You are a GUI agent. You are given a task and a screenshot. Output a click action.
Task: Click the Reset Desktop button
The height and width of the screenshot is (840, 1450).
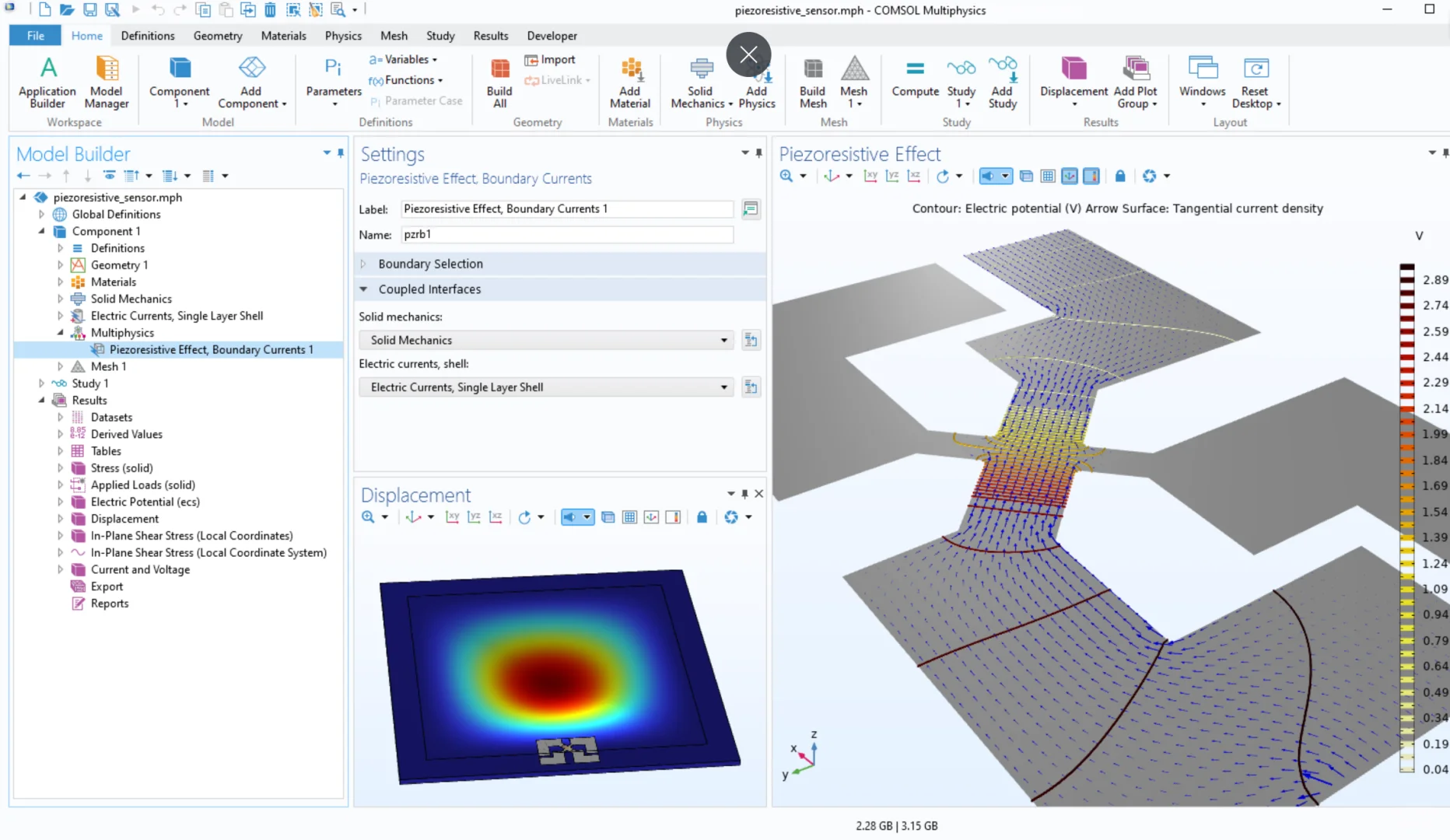point(1256,82)
